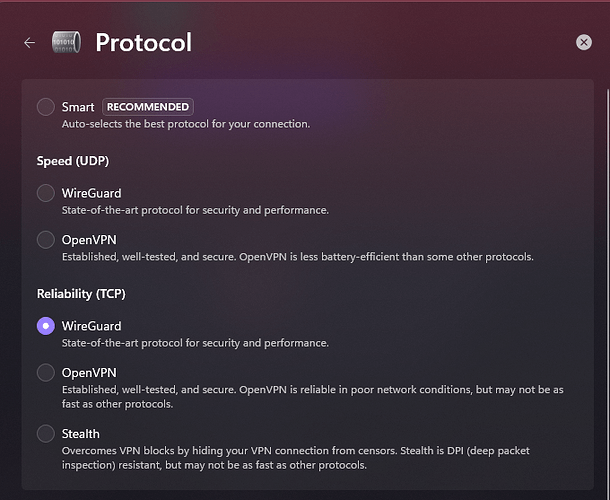Click the UDP OpenVPN battery-efficient description
The image size is (610, 500).
pos(298,257)
